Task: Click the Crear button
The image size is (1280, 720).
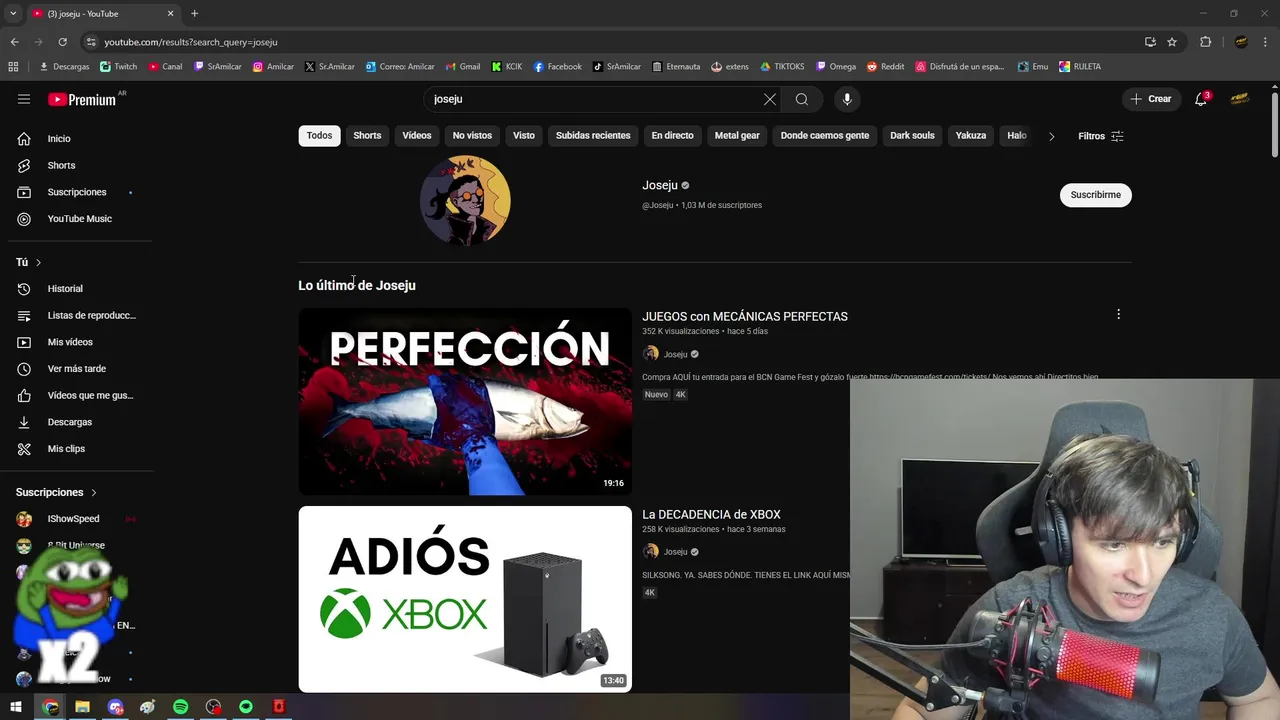Action: point(1150,99)
